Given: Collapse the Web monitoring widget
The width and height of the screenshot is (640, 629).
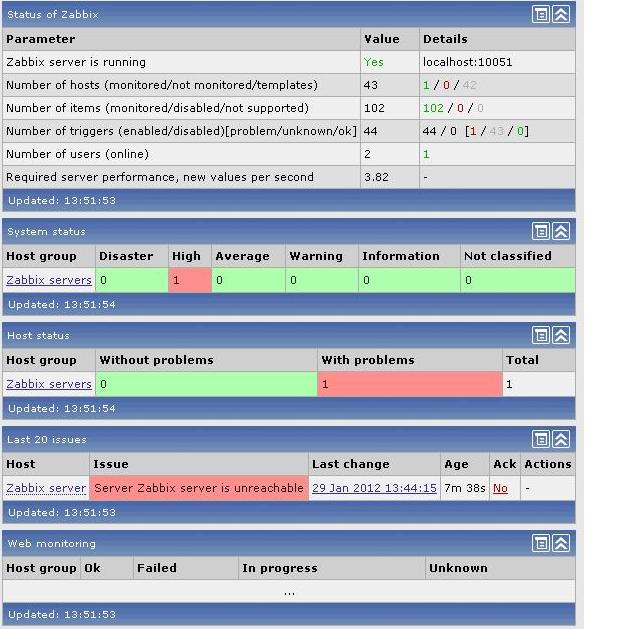Looking at the screenshot, I should pos(561,544).
